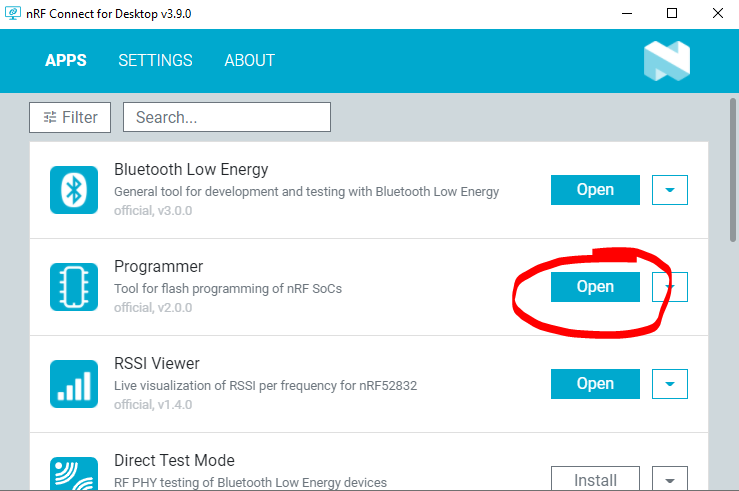The width and height of the screenshot is (739, 491).
Task: Click the Search input field
Action: 227,117
